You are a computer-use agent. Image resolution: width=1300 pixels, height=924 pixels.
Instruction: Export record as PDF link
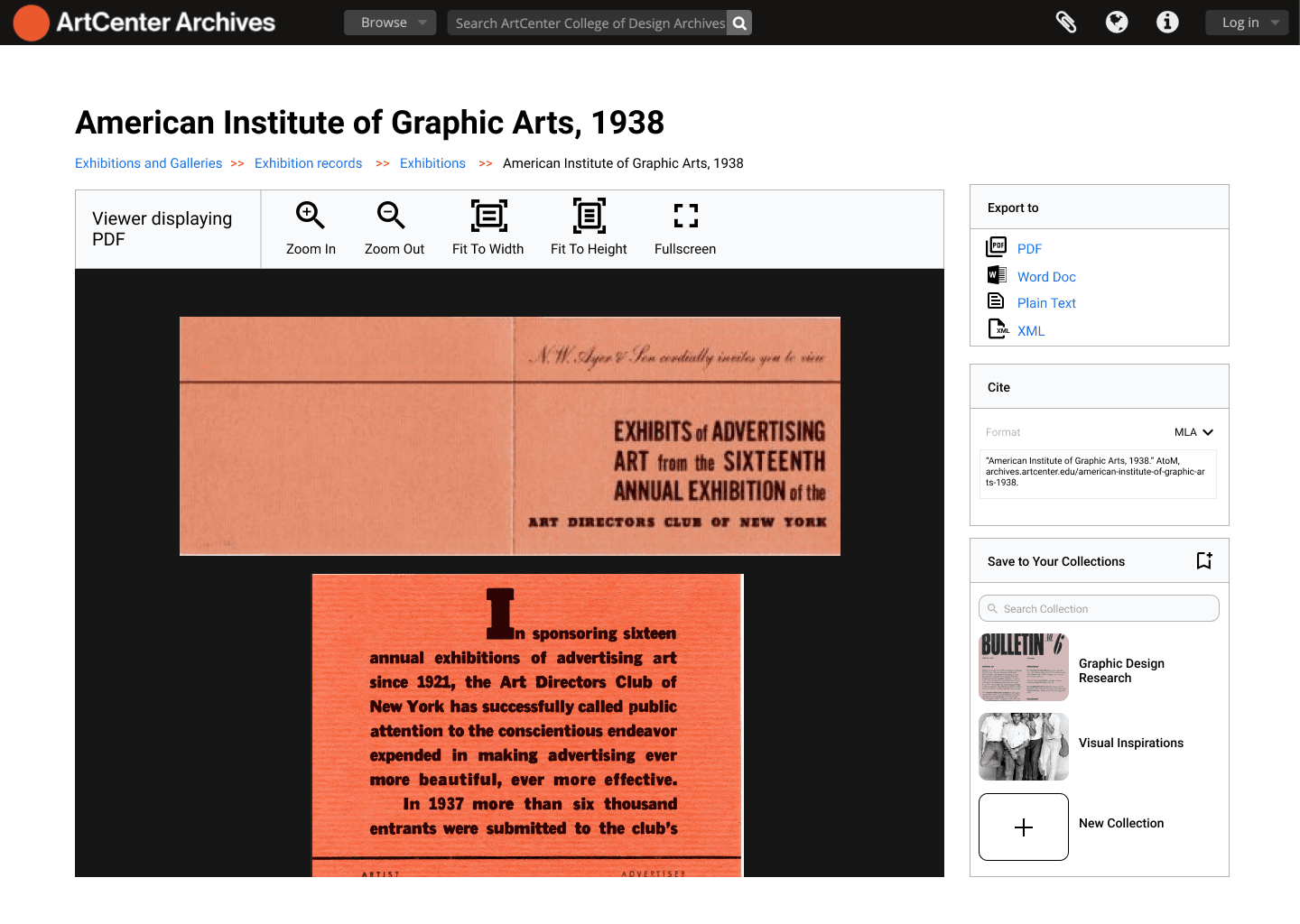coord(1029,249)
